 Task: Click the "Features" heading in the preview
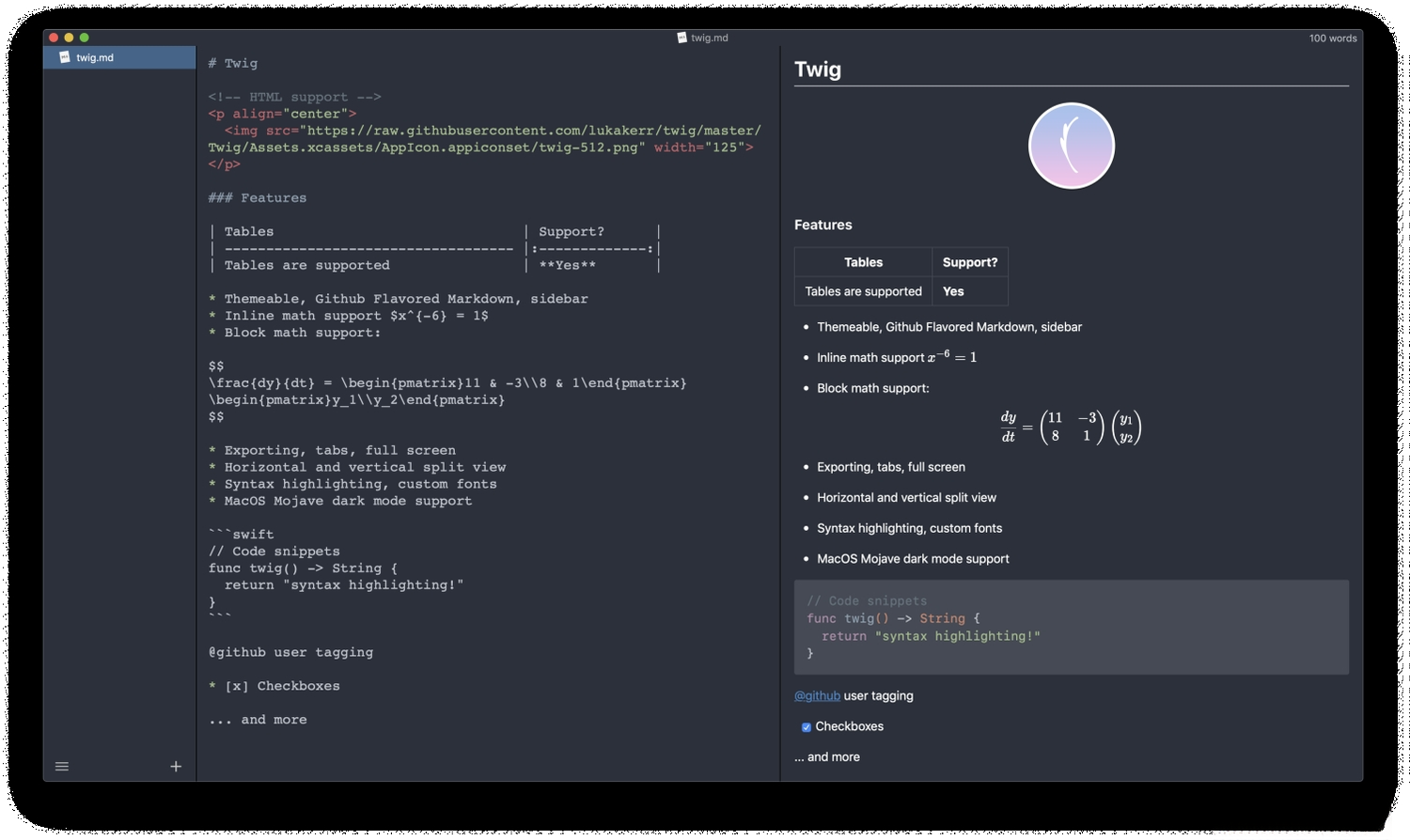click(x=823, y=226)
